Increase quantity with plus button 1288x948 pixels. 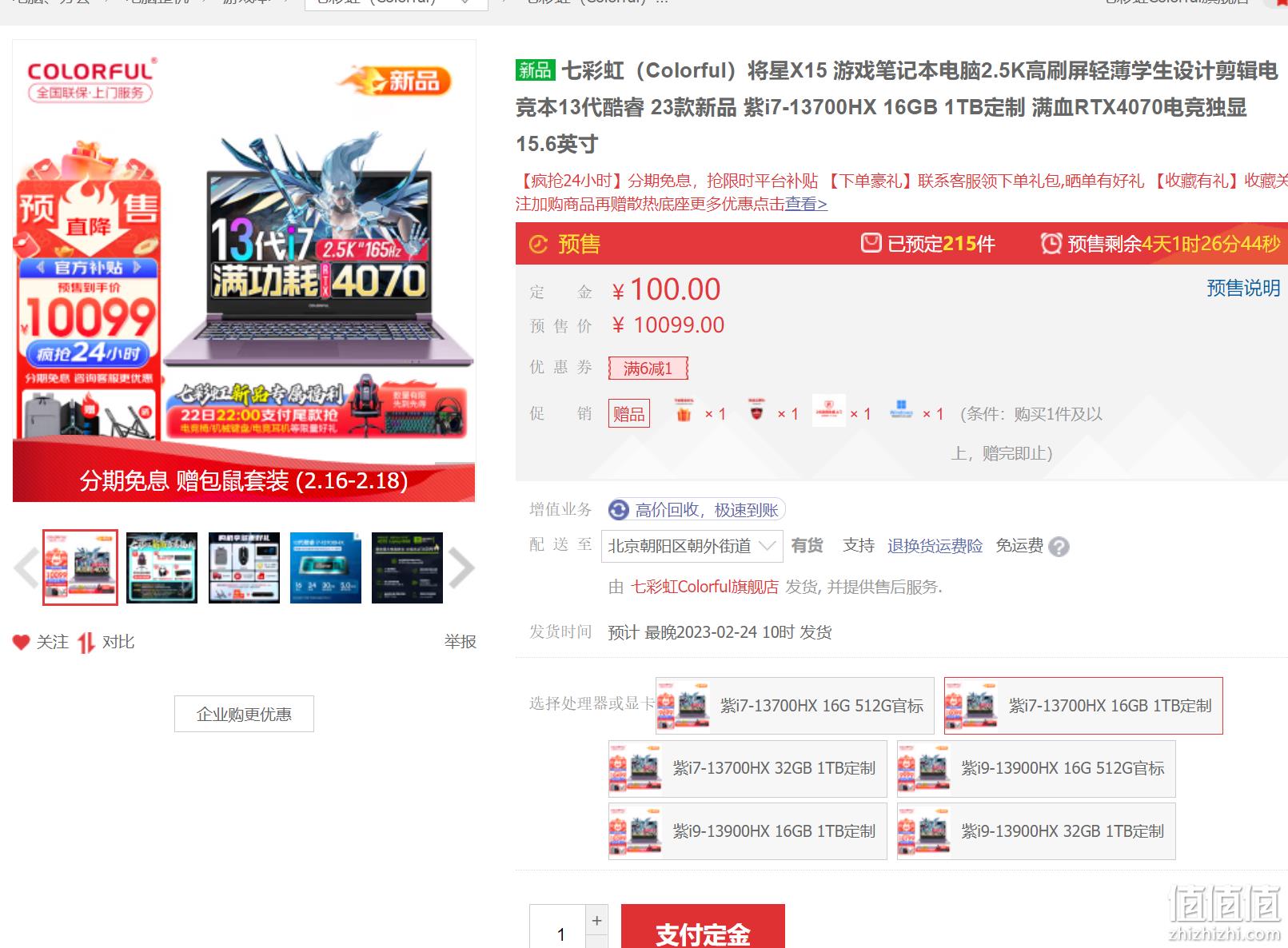(x=596, y=921)
